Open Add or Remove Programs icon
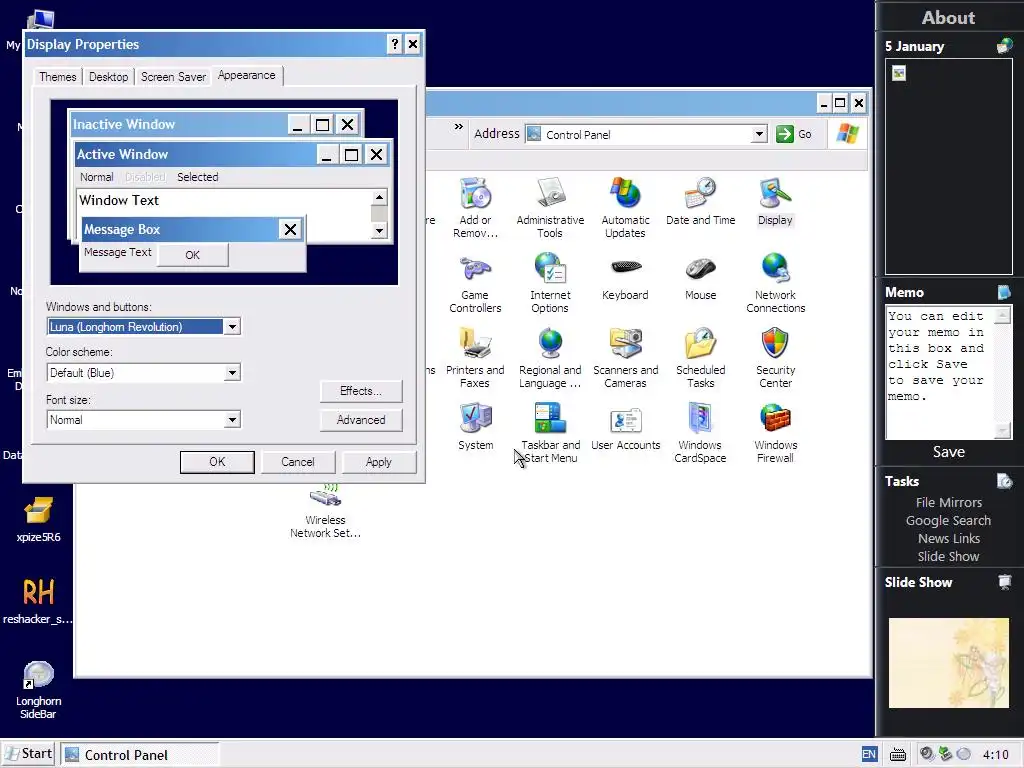The width and height of the screenshot is (1024, 768). tap(475, 208)
